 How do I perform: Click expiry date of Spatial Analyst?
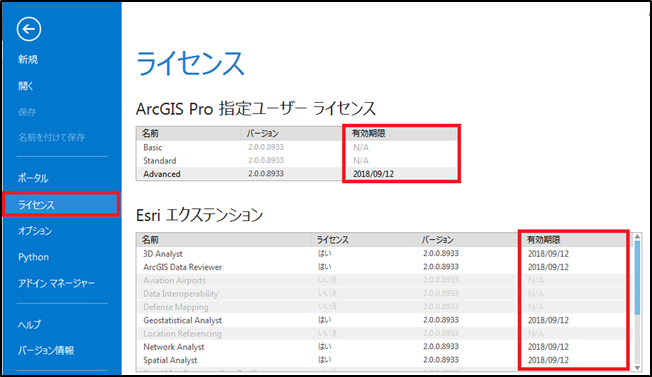(x=548, y=360)
